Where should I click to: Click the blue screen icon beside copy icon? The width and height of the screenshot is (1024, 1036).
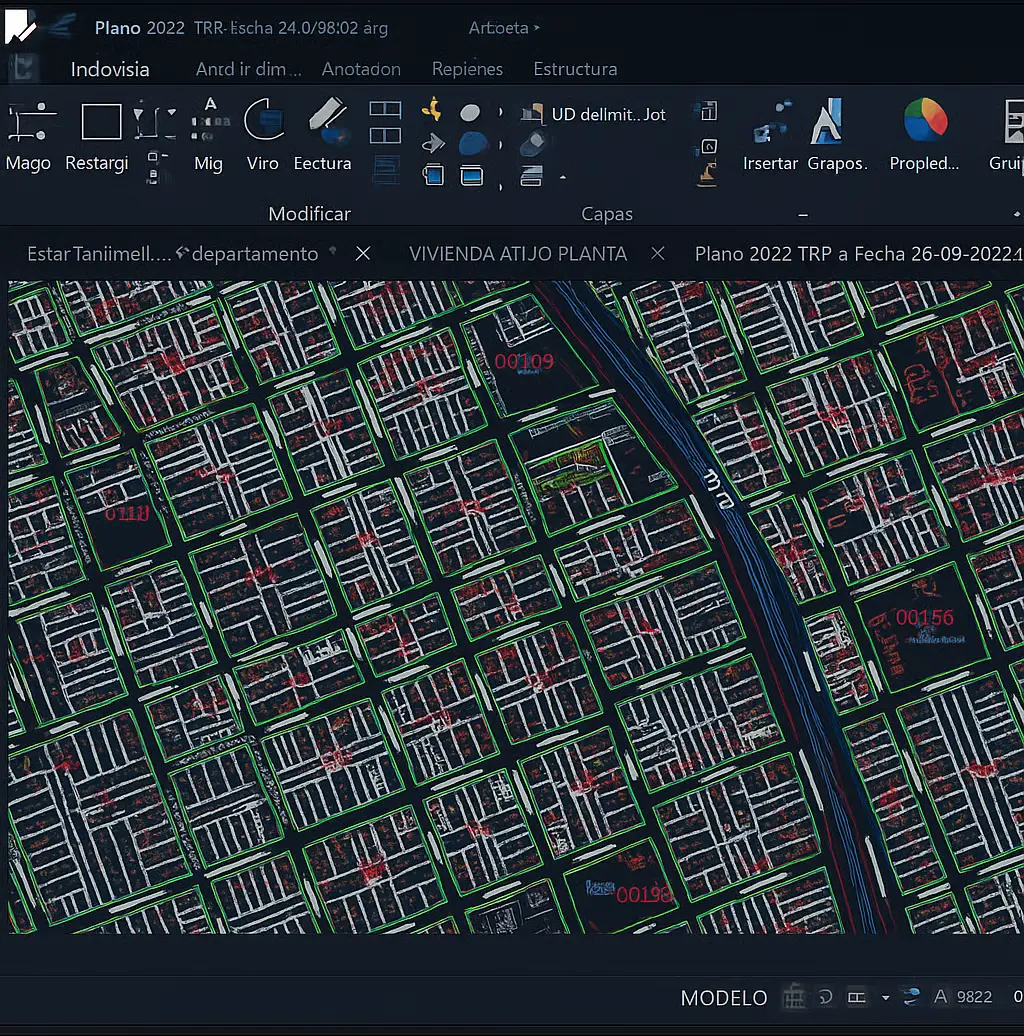472,176
